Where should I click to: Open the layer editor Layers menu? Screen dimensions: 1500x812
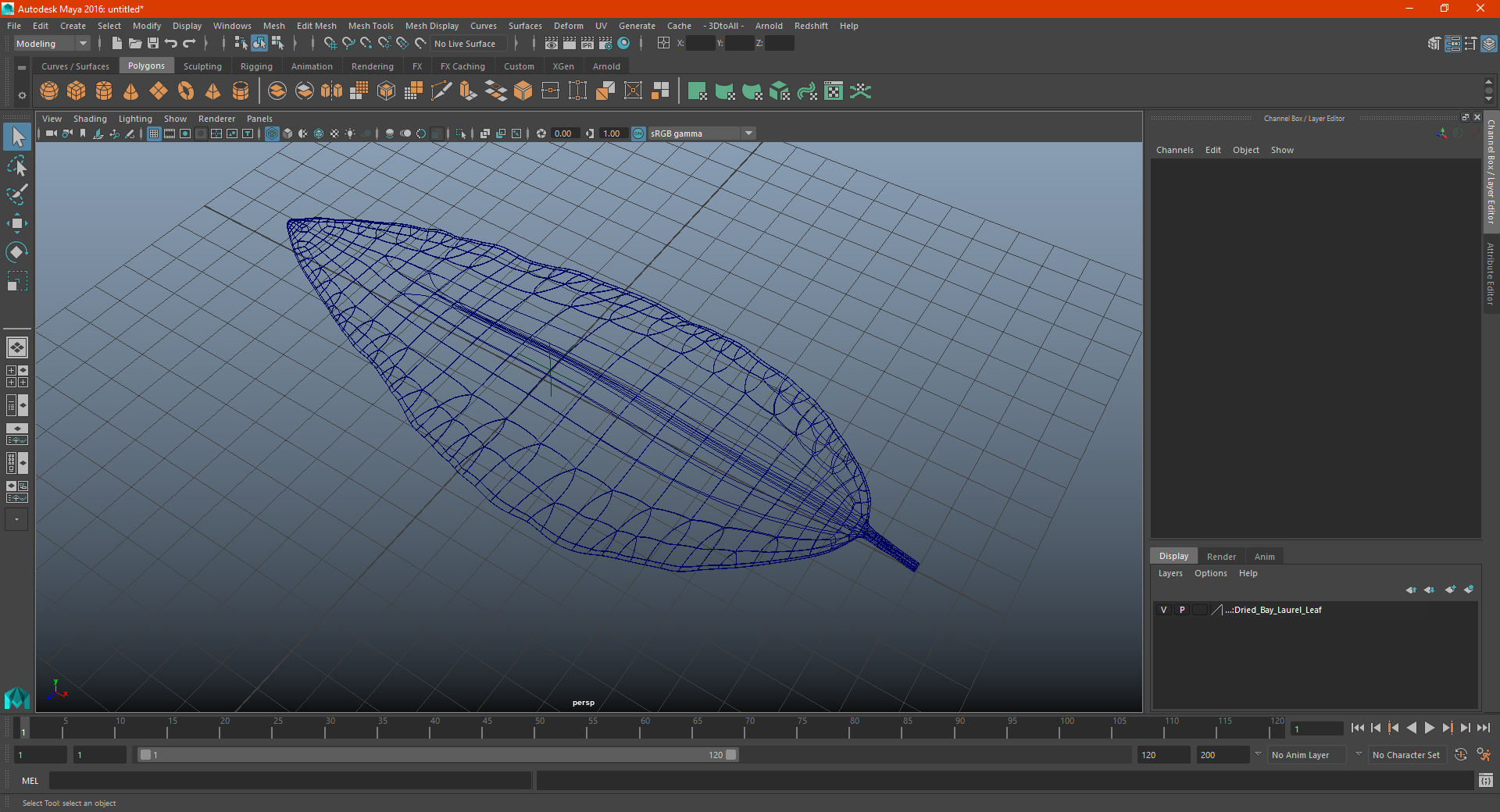[x=1170, y=573]
